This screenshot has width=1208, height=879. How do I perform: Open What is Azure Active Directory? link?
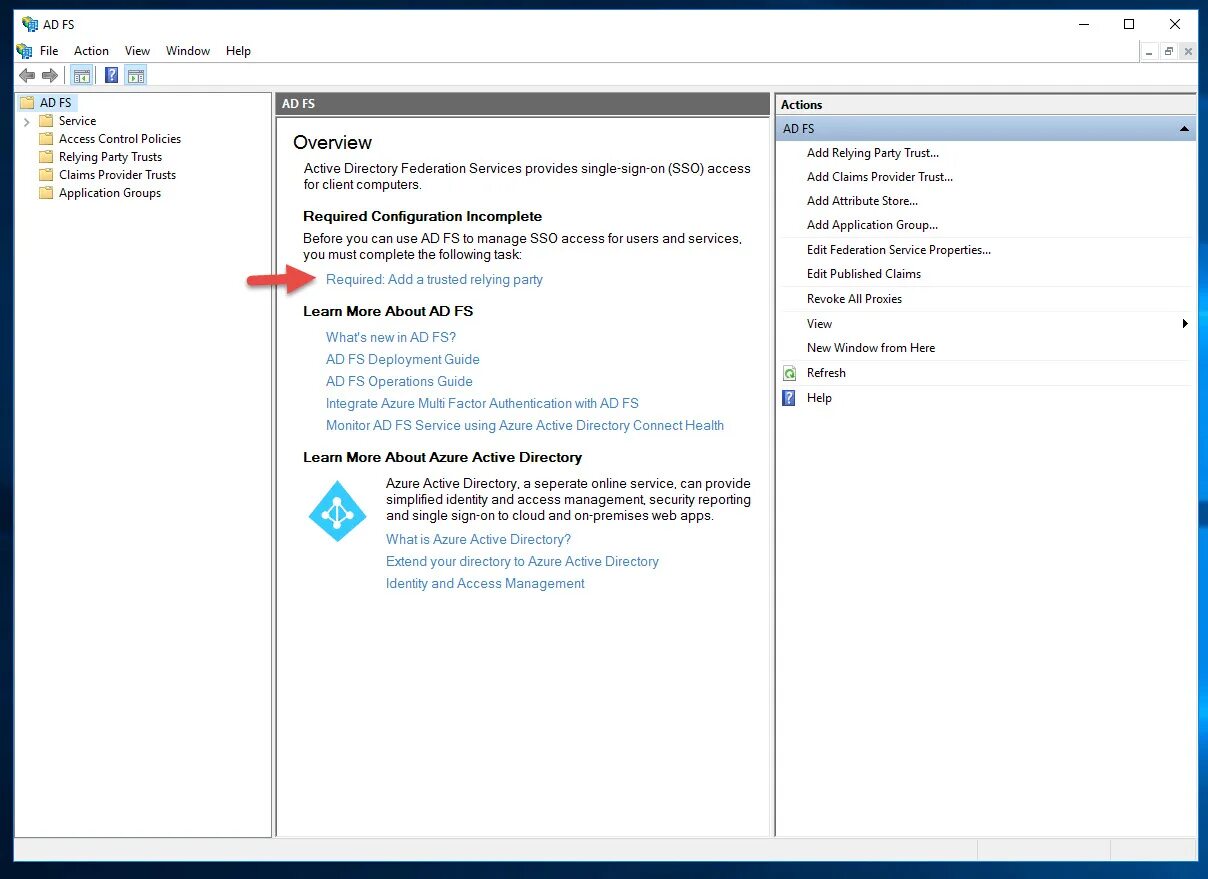tap(479, 540)
